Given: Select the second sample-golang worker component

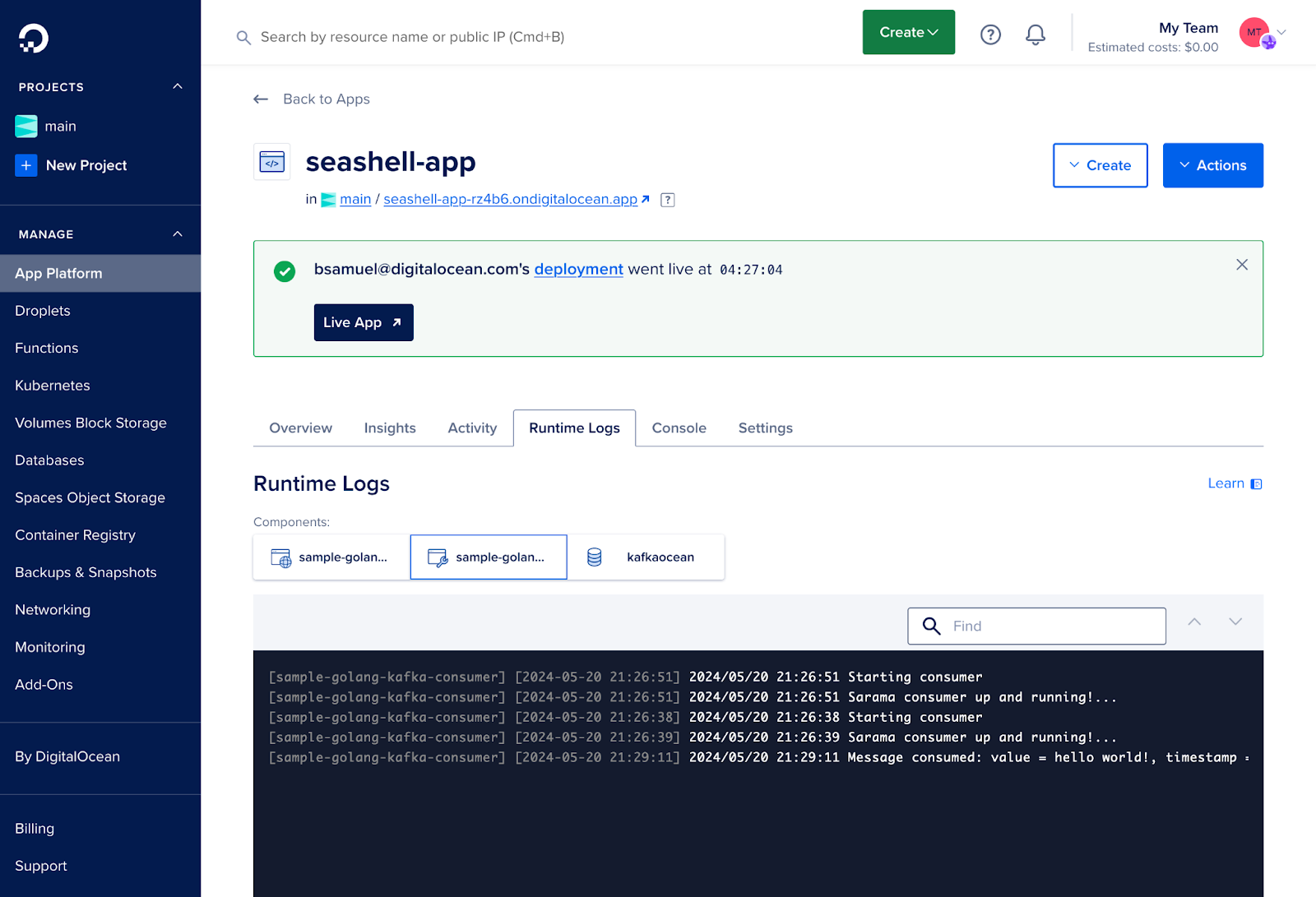Looking at the screenshot, I should [x=489, y=557].
